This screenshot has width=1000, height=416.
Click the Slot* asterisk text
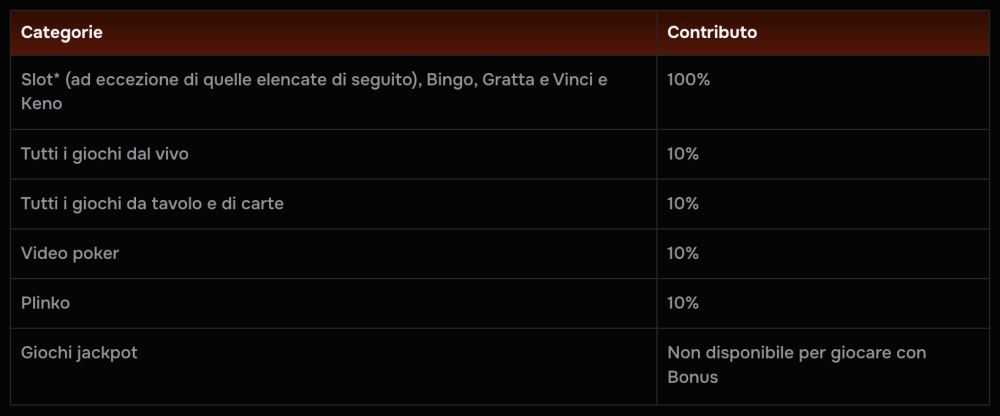[x=40, y=80]
